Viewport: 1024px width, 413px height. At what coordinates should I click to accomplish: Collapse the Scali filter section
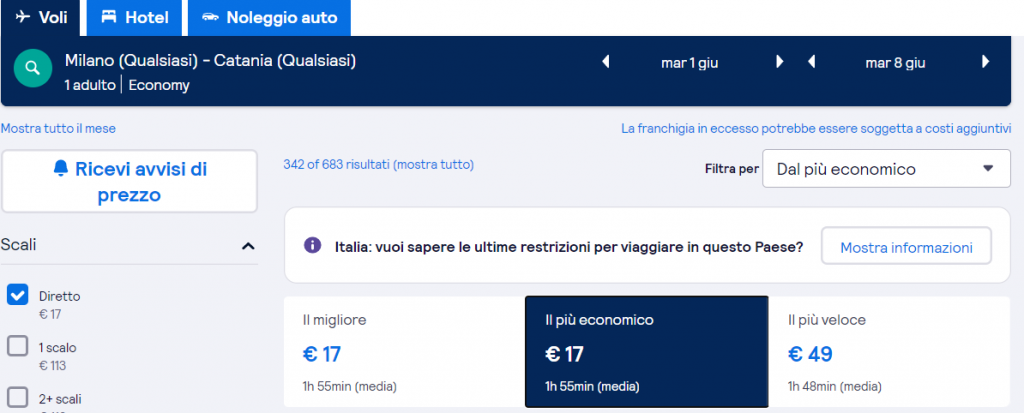click(x=248, y=246)
